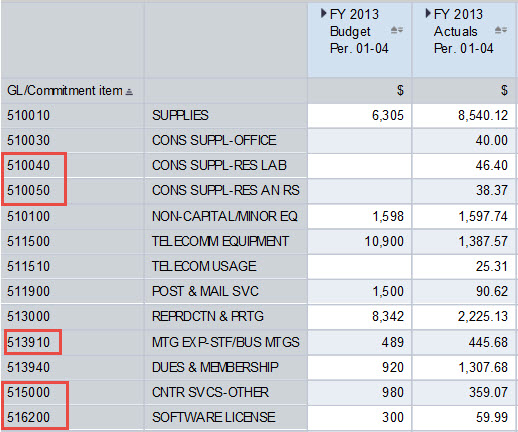Expand the FY 2013 Budget column triangle
This screenshot has height=432, width=518.
coord(323,14)
